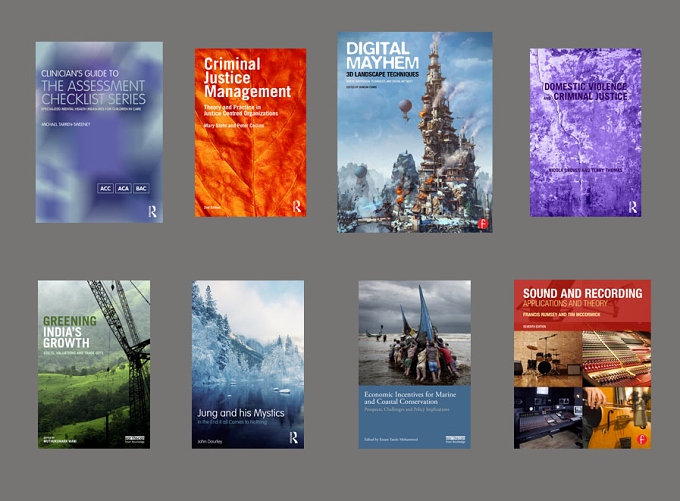
Task: Click "Theory and Practice in Justice Centred Organizations" subtitle
Action: click(x=241, y=110)
